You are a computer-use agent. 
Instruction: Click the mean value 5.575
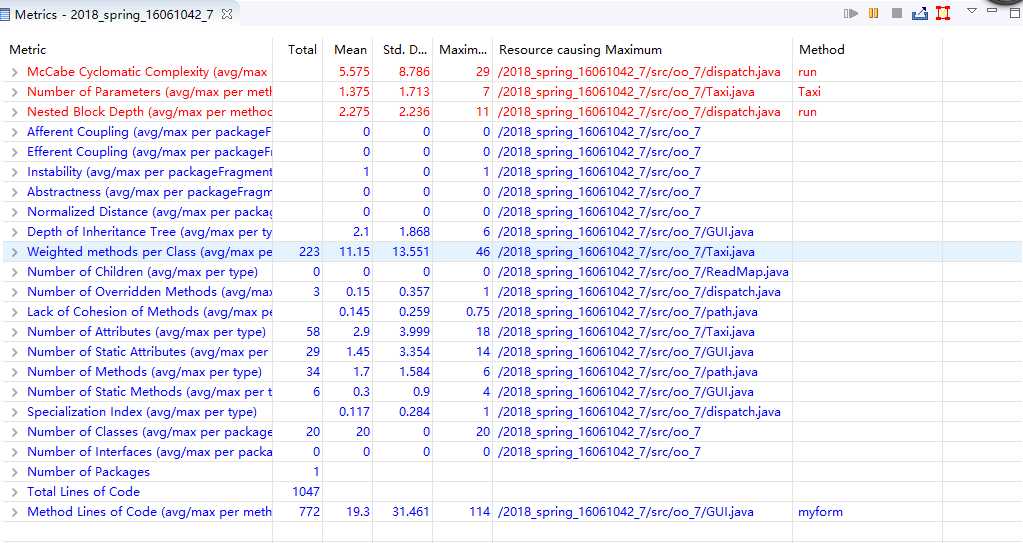tap(354, 72)
